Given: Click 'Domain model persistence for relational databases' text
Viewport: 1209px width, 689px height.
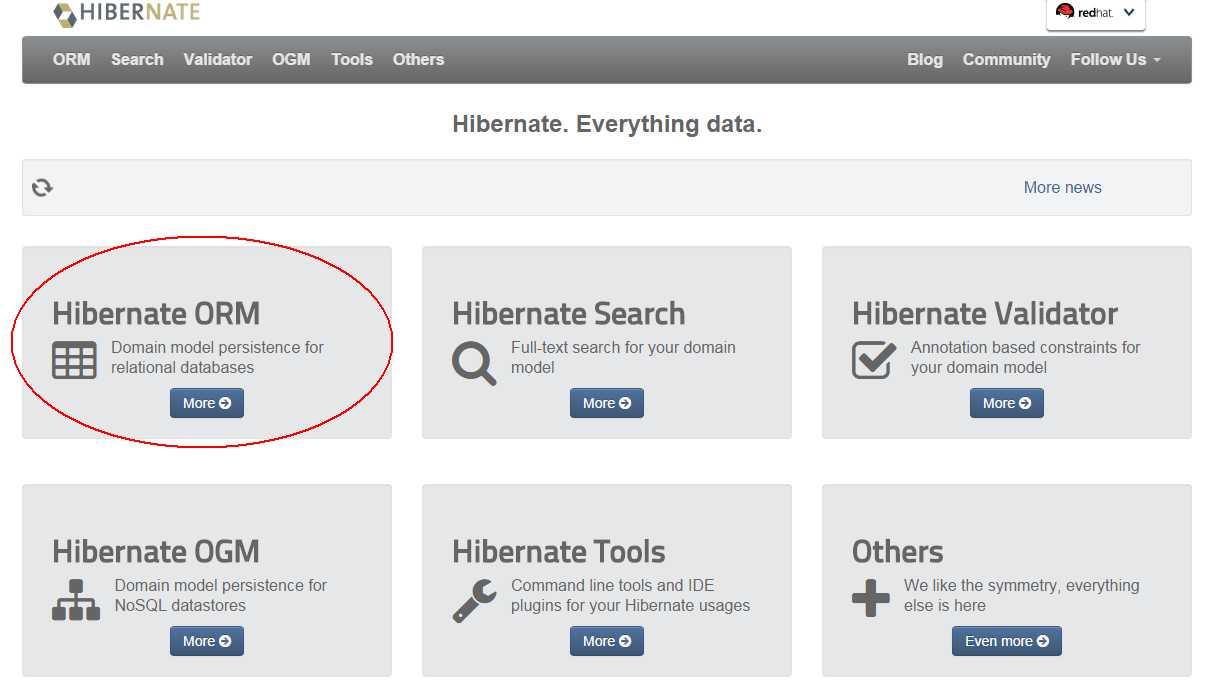Looking at the screenshot, I should click(217, 357).
